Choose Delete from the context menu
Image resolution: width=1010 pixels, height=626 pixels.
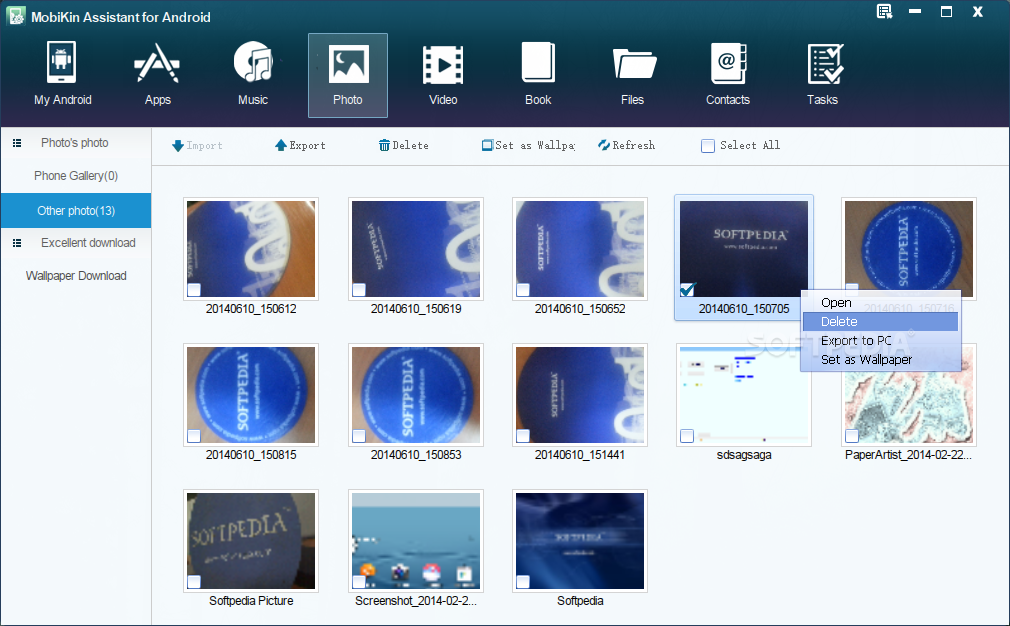[x=881, y=321]
